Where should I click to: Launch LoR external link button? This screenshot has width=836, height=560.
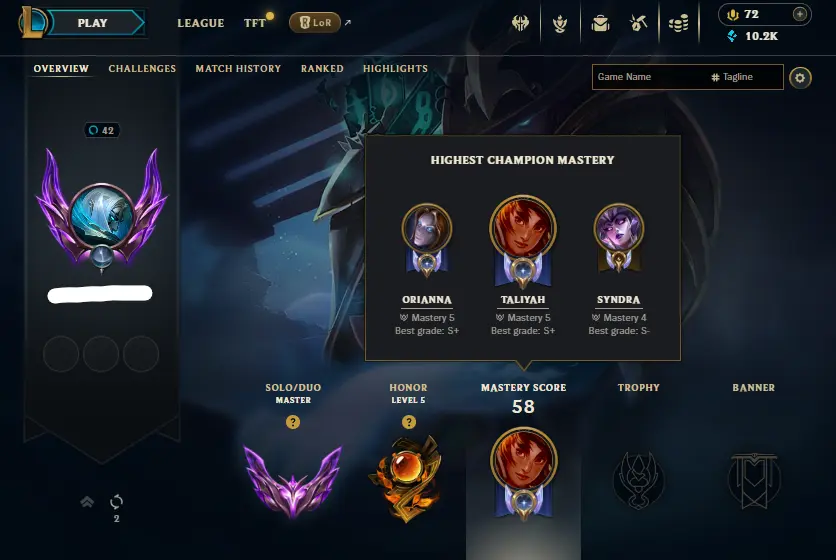click(x=315, y=22)
